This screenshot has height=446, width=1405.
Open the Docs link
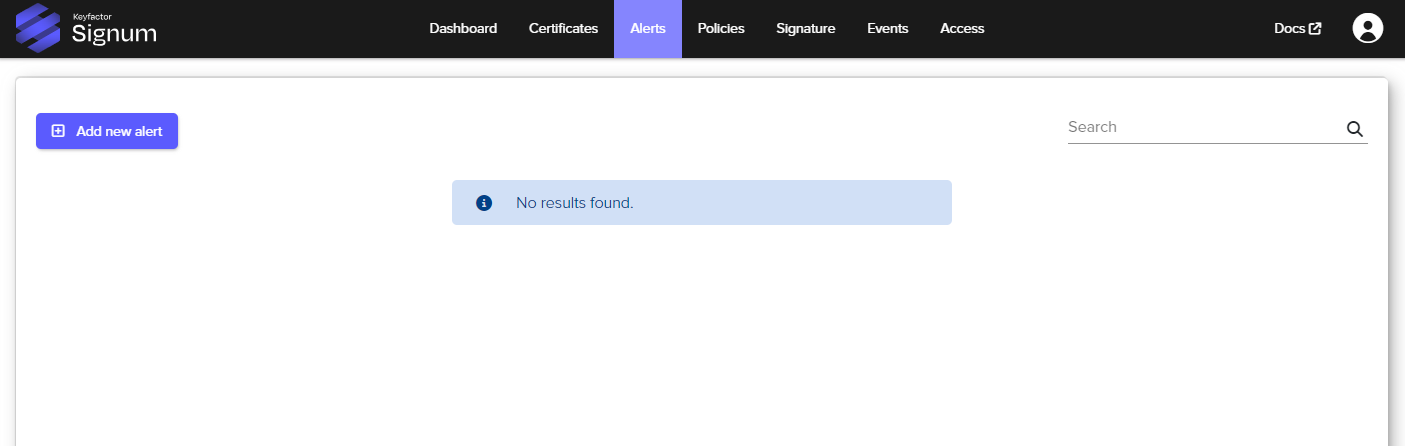click(x=1289, y=29)
